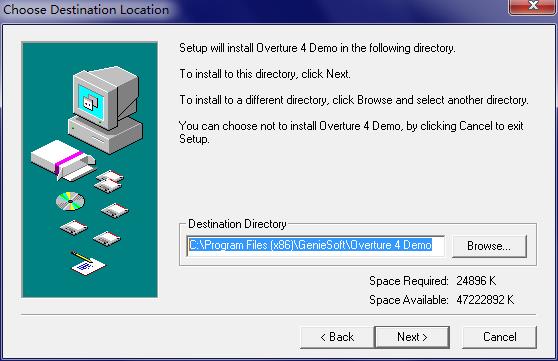
Task: Cancel the Overture 4 Demo setup
Action: (499, 337)
